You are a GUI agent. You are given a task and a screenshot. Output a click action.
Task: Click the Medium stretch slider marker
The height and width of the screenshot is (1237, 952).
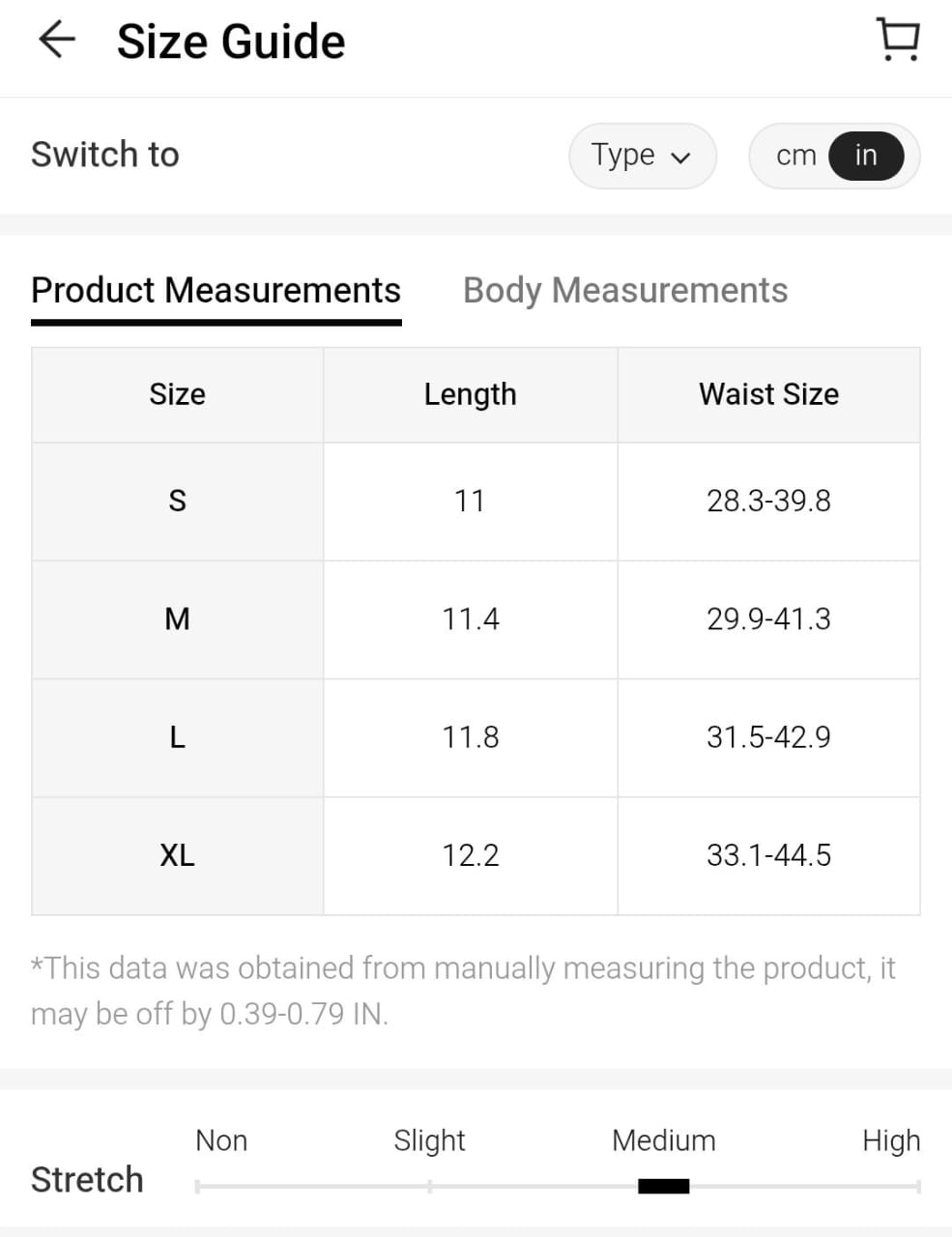[664, 1186]
